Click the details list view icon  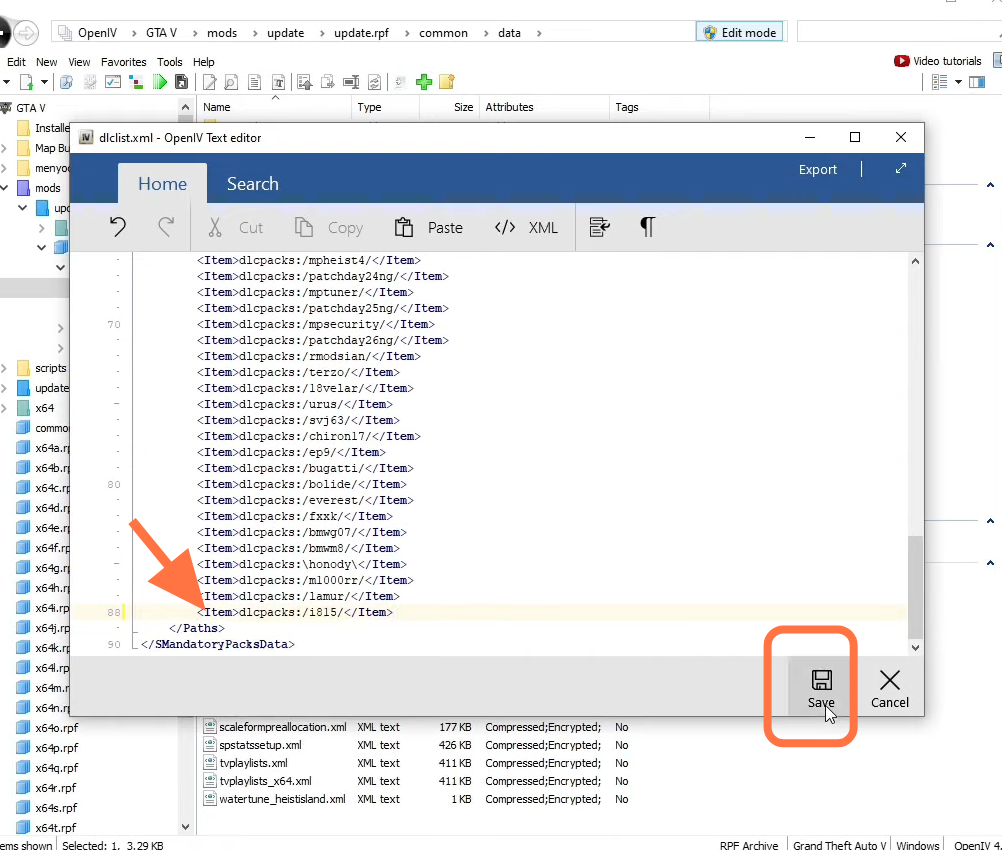click(x=939, y=82)
